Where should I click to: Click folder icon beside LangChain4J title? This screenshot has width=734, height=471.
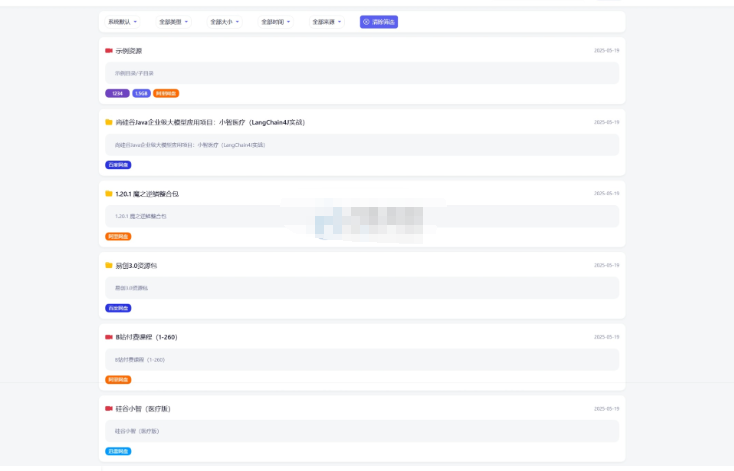[109, 122]
